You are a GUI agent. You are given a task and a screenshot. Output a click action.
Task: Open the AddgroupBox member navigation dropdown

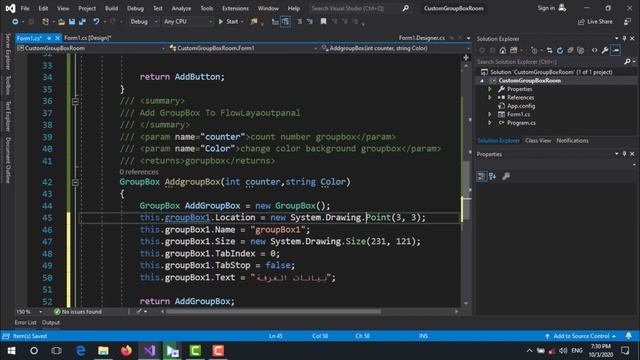click(396, 48)
